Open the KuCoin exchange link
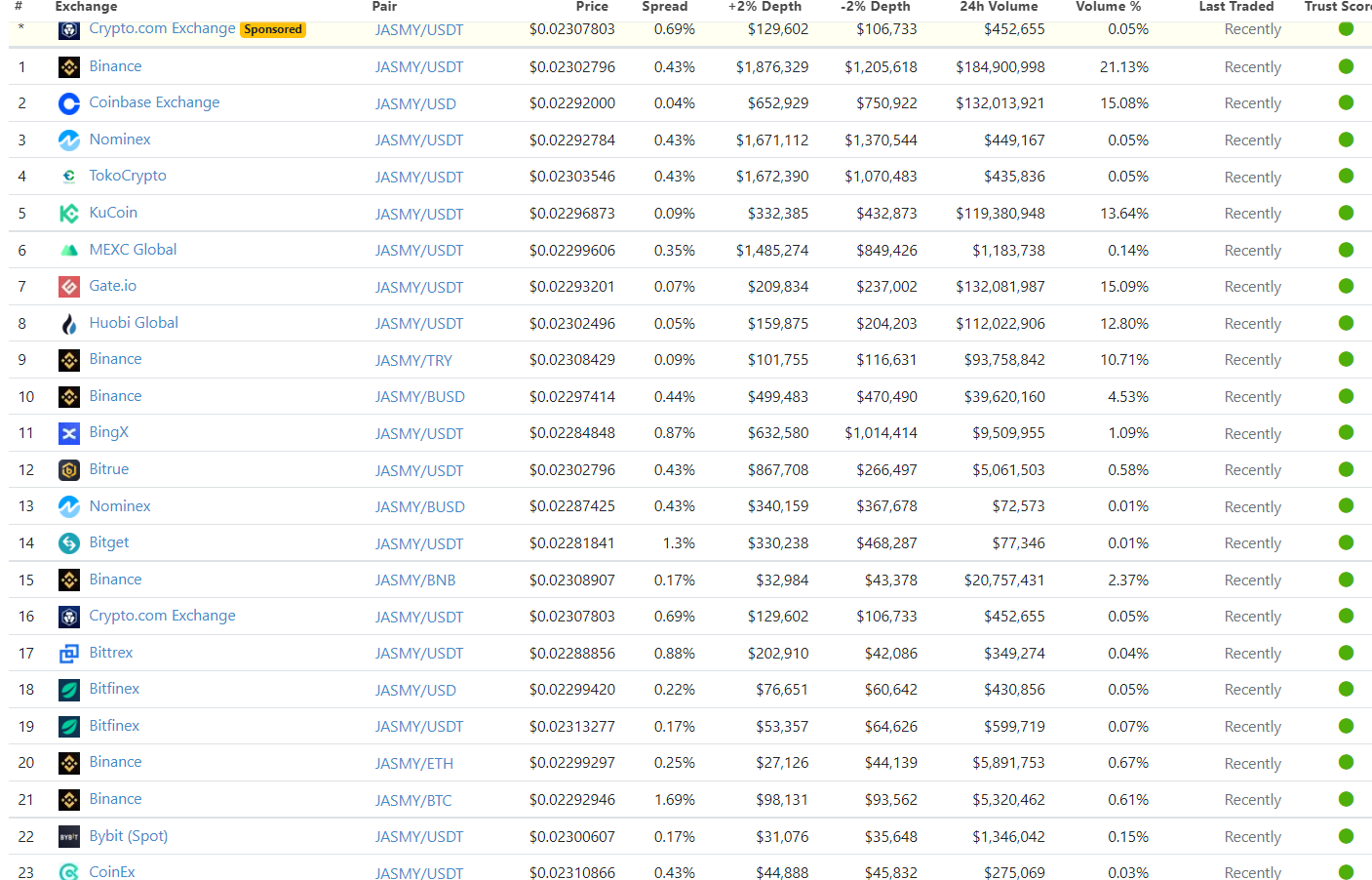Image resolution: width=1372 pixels, height=880 pixels. coord(113,213)
